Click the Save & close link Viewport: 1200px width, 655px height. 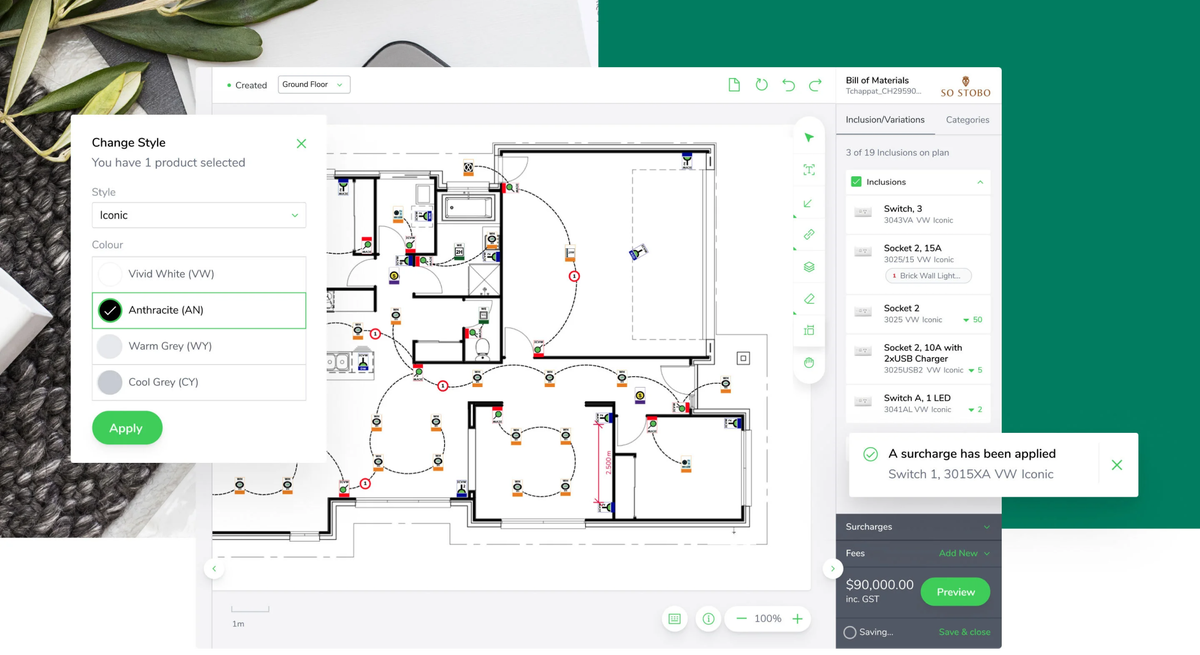click(x=964, y=632)
